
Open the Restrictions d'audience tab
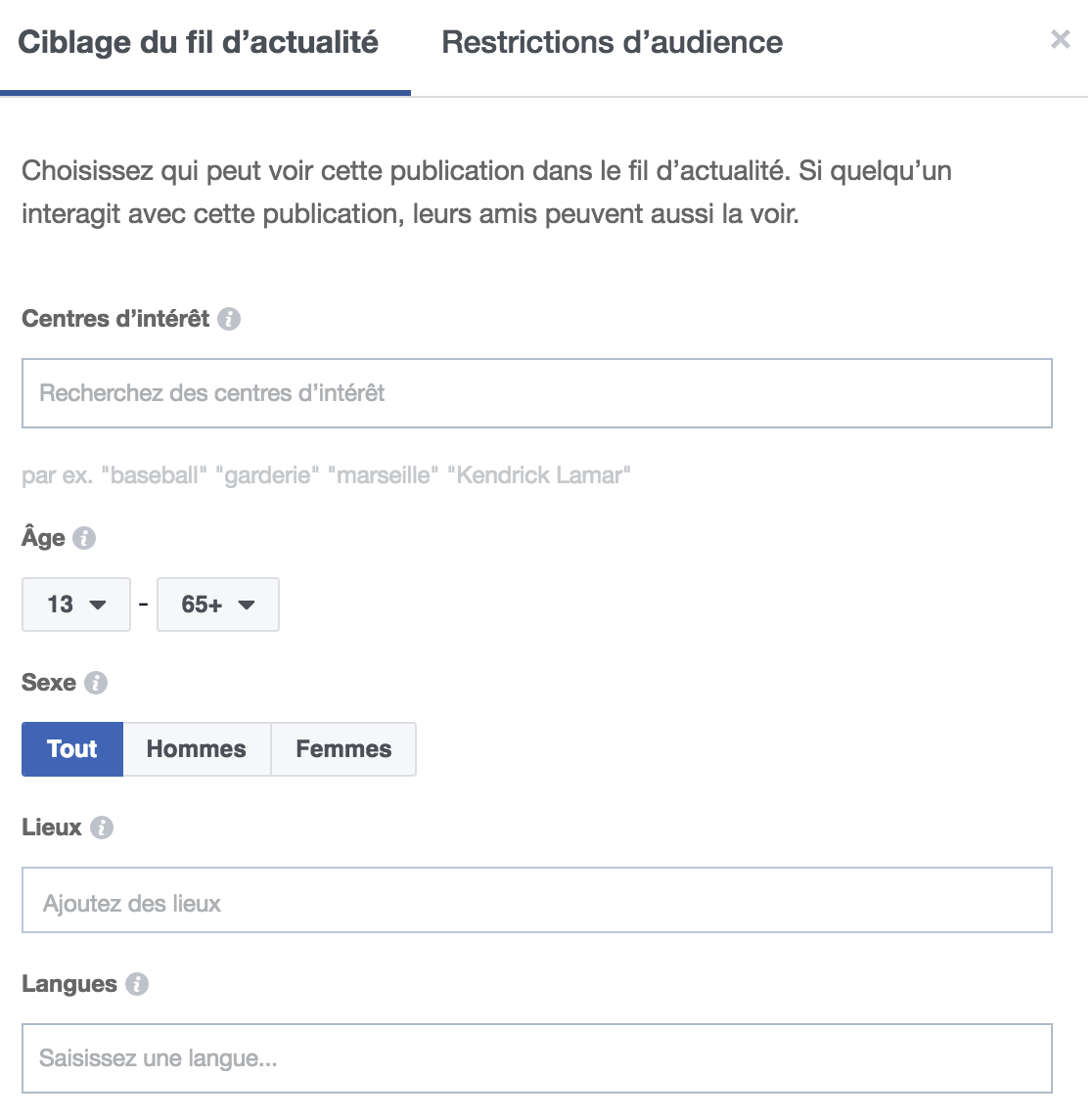[613, 43]
